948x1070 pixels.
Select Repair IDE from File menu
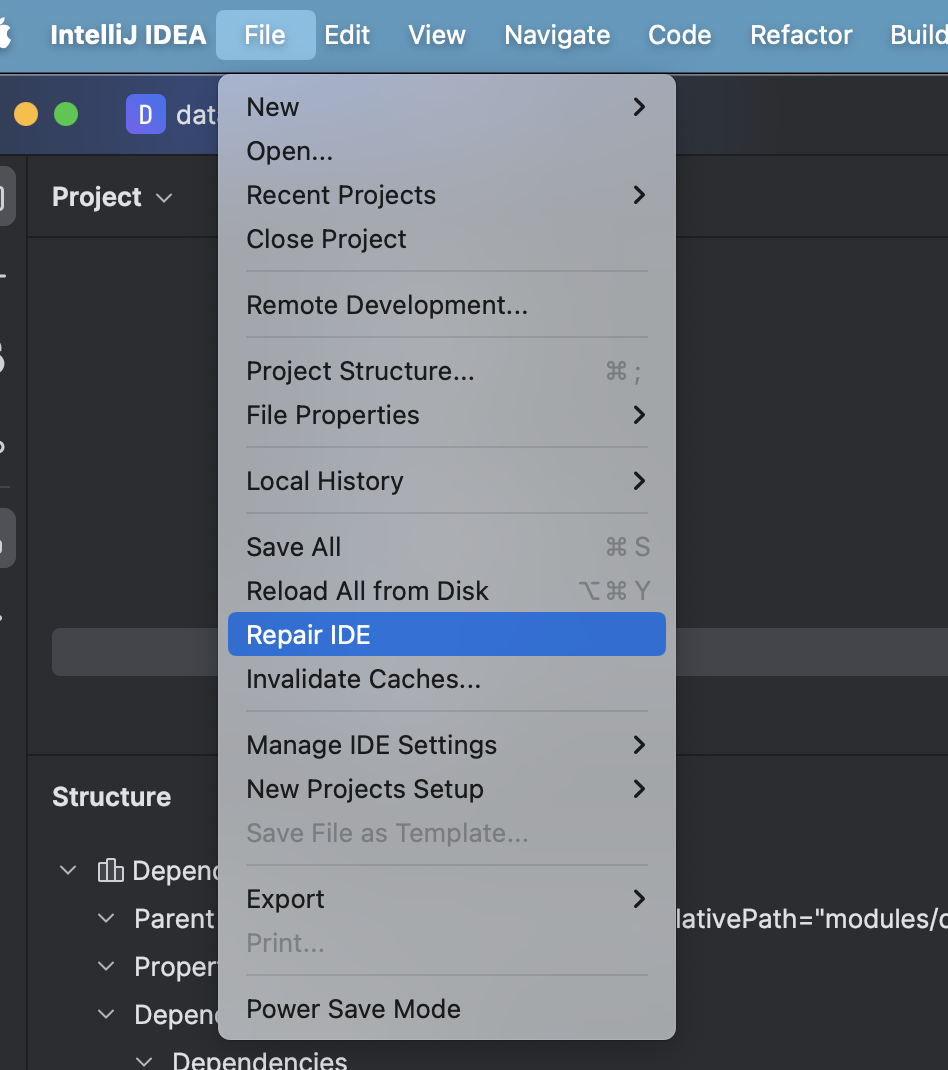coord(308,635)
